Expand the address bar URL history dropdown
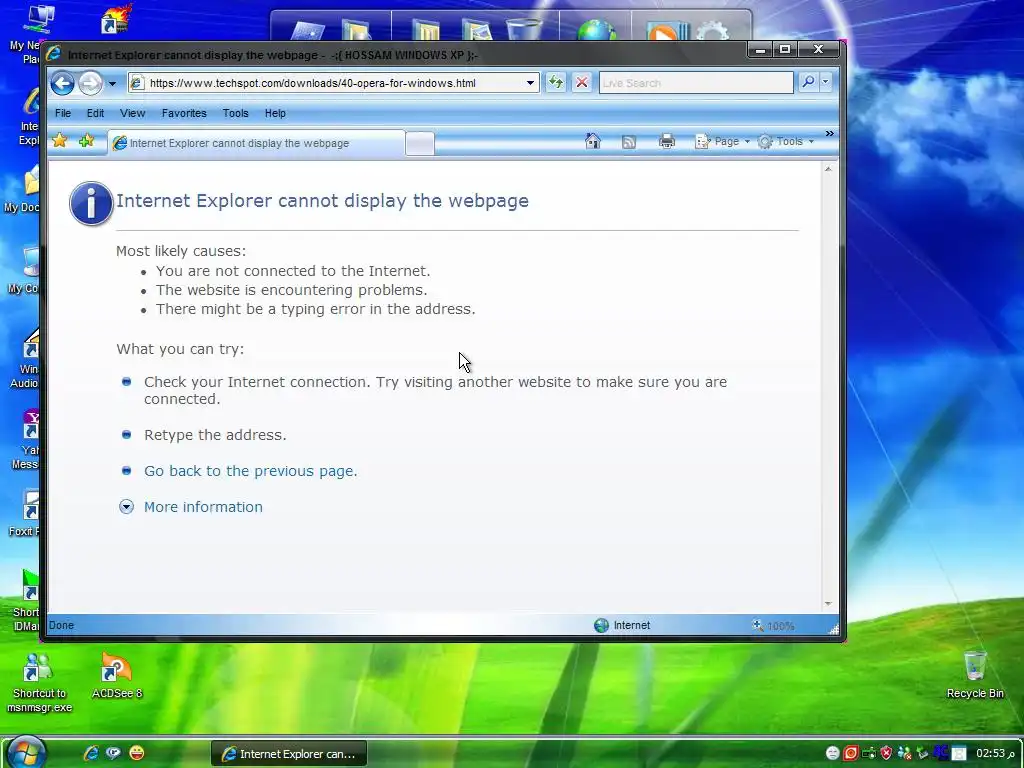The width and height of the screenshot is (1024, 768). pos(530,83)
